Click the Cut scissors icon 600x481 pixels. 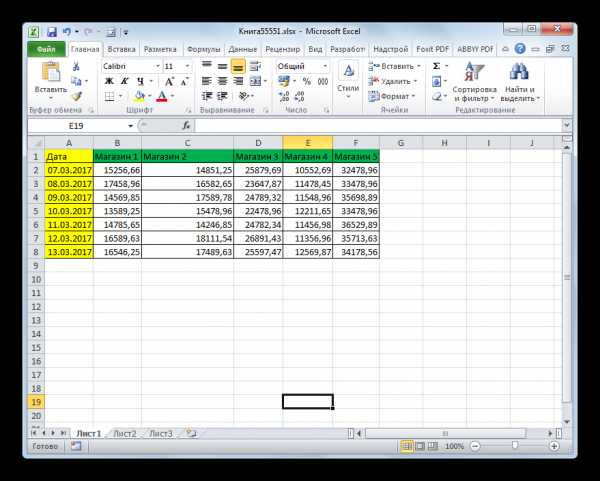[x=76, y=66]
